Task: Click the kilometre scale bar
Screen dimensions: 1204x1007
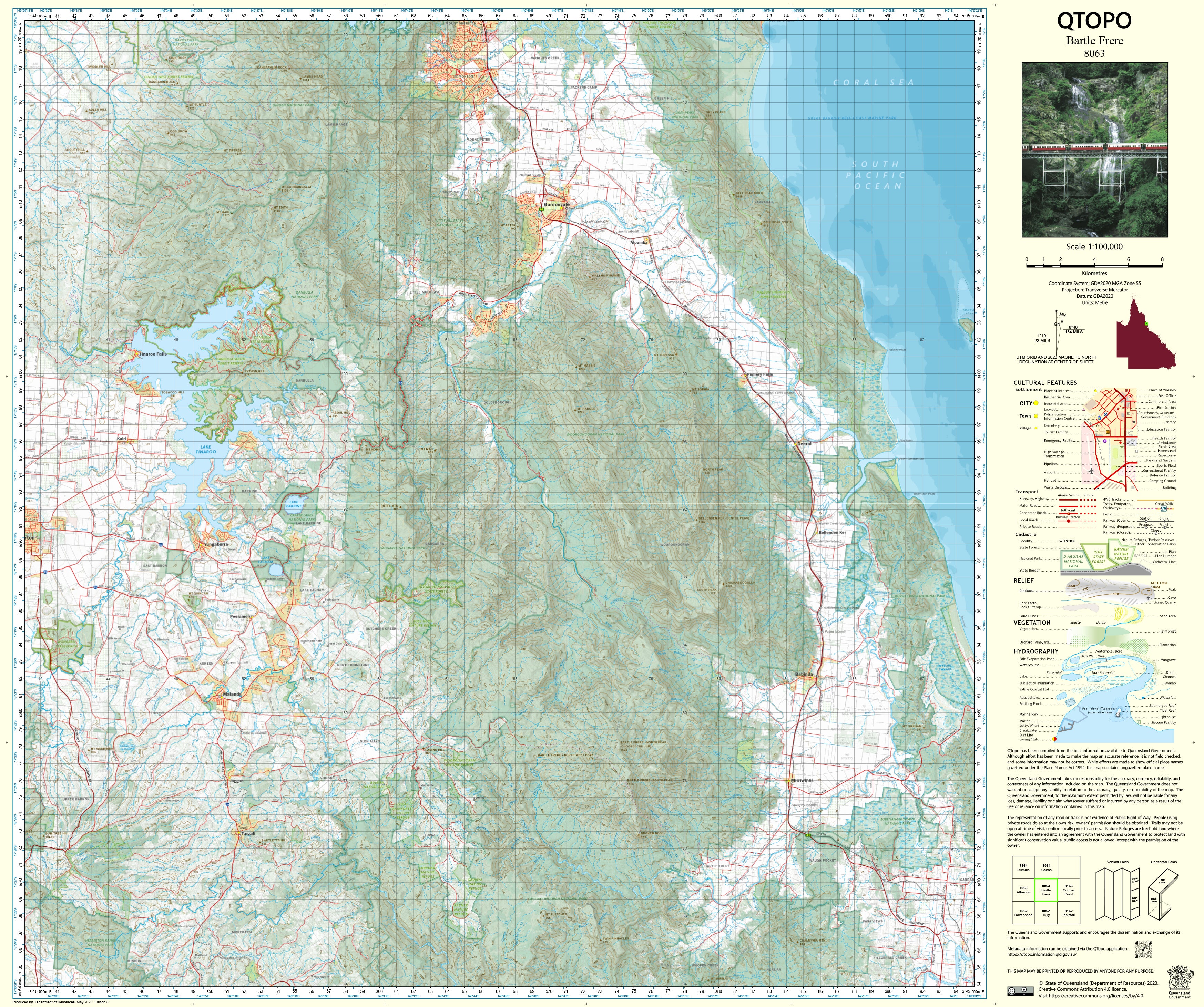Action: (x=1094, y=266)
